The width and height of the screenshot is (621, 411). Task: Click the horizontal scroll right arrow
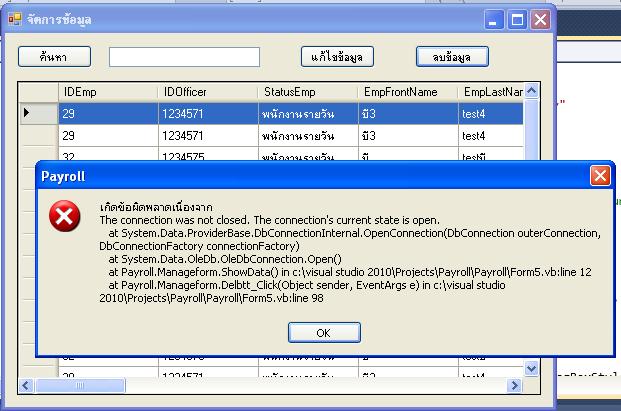pos(514,385)
